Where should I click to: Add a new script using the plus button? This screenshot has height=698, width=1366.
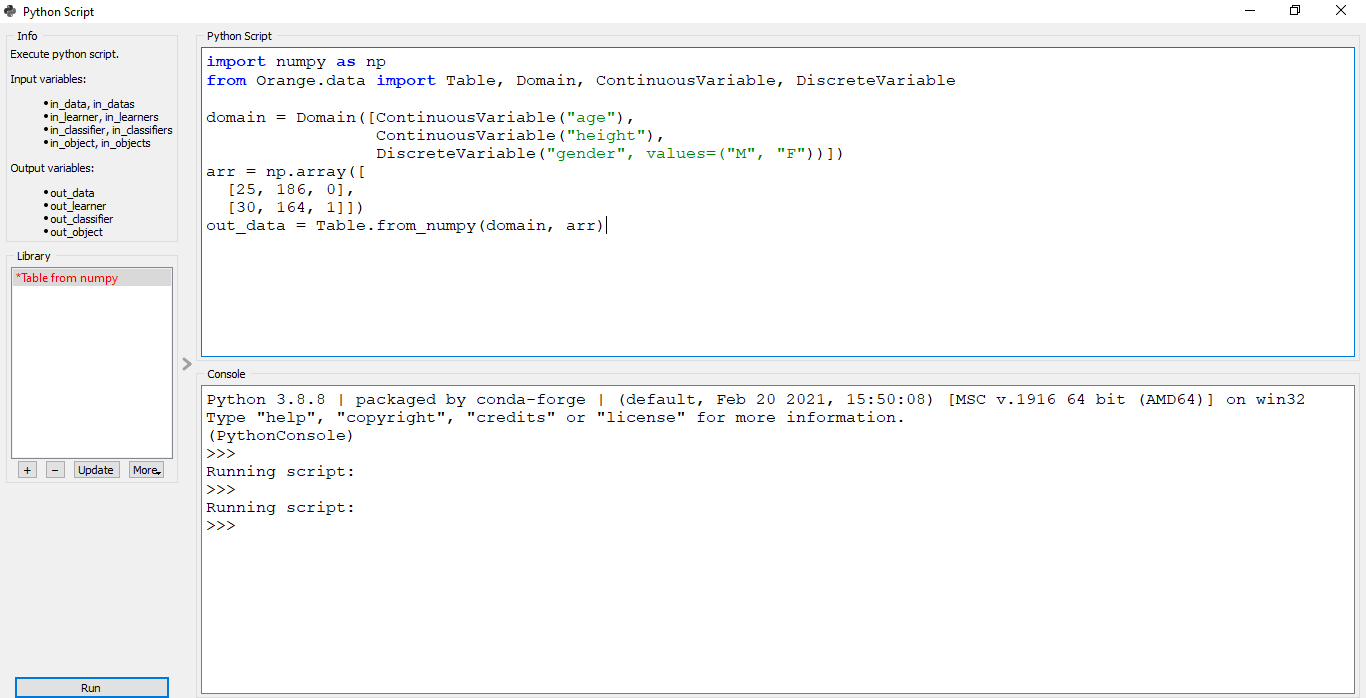click(x=26, y=469)
